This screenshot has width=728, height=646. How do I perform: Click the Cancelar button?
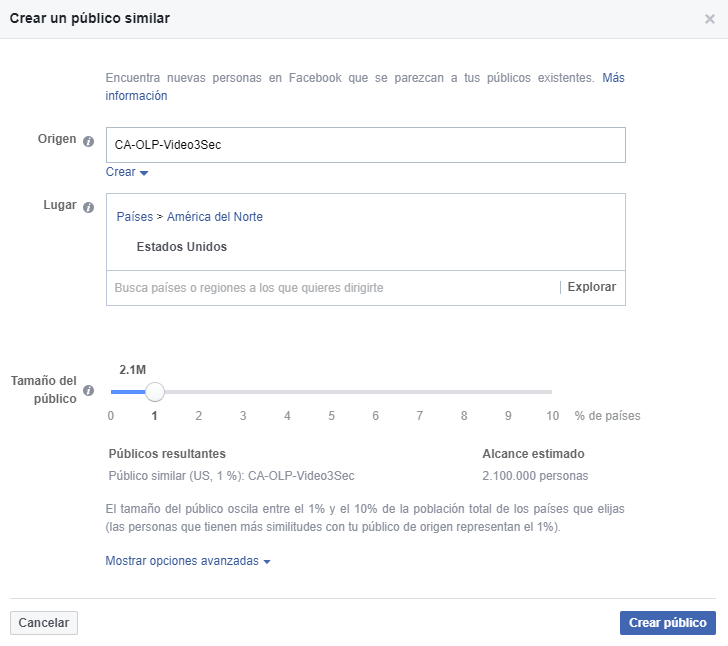(x=44, y=623)
